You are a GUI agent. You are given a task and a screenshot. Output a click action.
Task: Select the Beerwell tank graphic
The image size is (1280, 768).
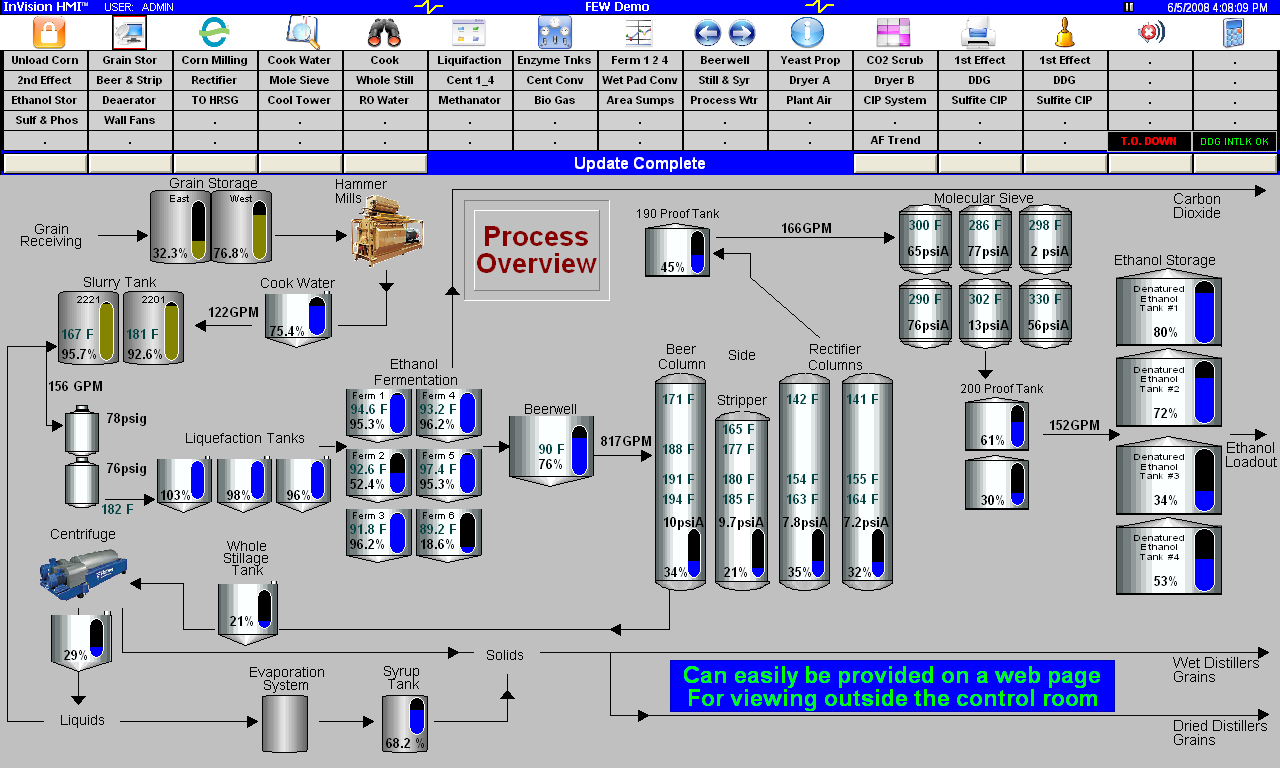click(x=551, y=447)
